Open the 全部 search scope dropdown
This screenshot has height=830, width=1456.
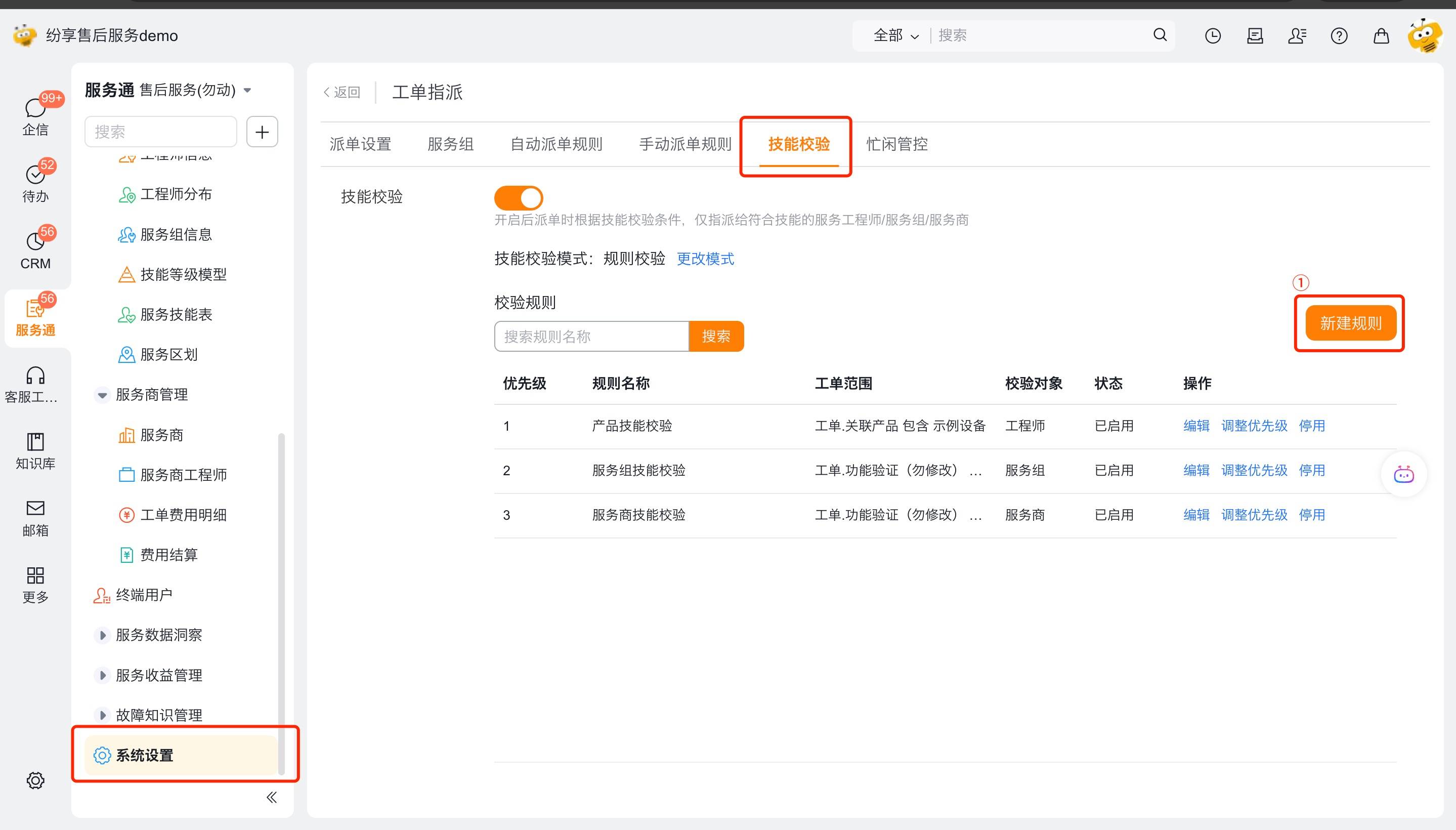tap(895, 36)
